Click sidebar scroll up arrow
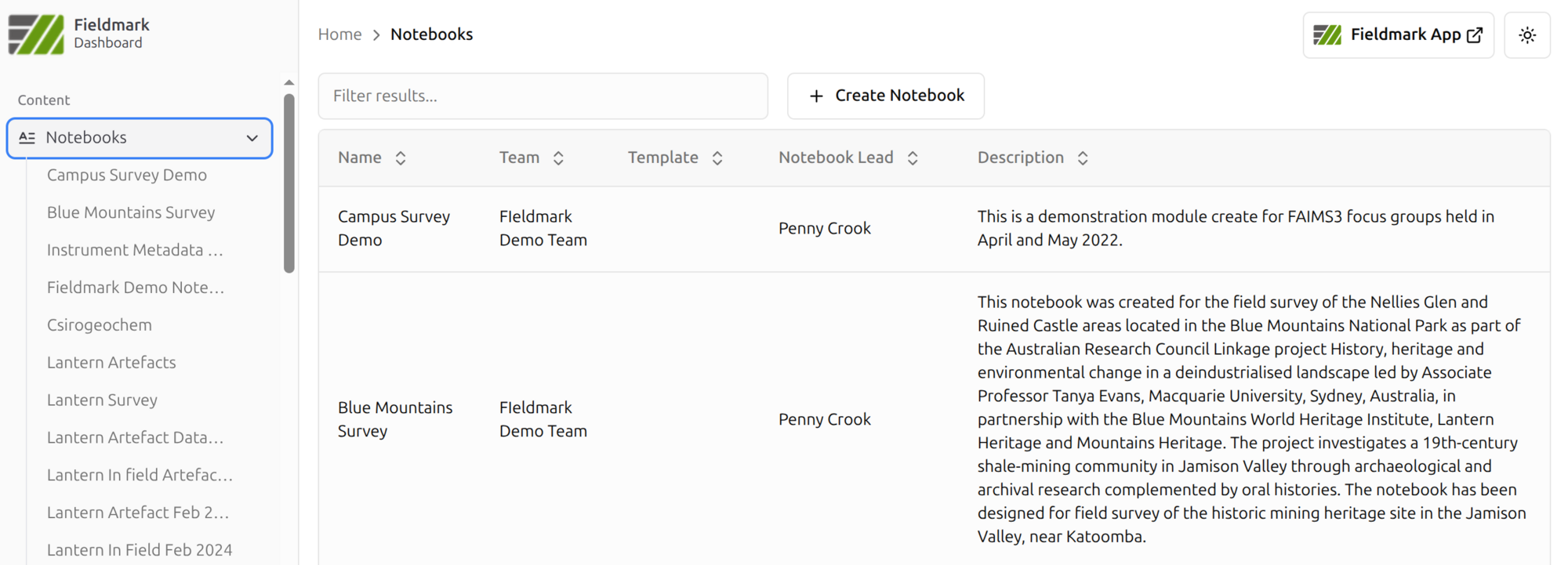This screenshot has width=1568, height=565. click(x=289, y=82)
